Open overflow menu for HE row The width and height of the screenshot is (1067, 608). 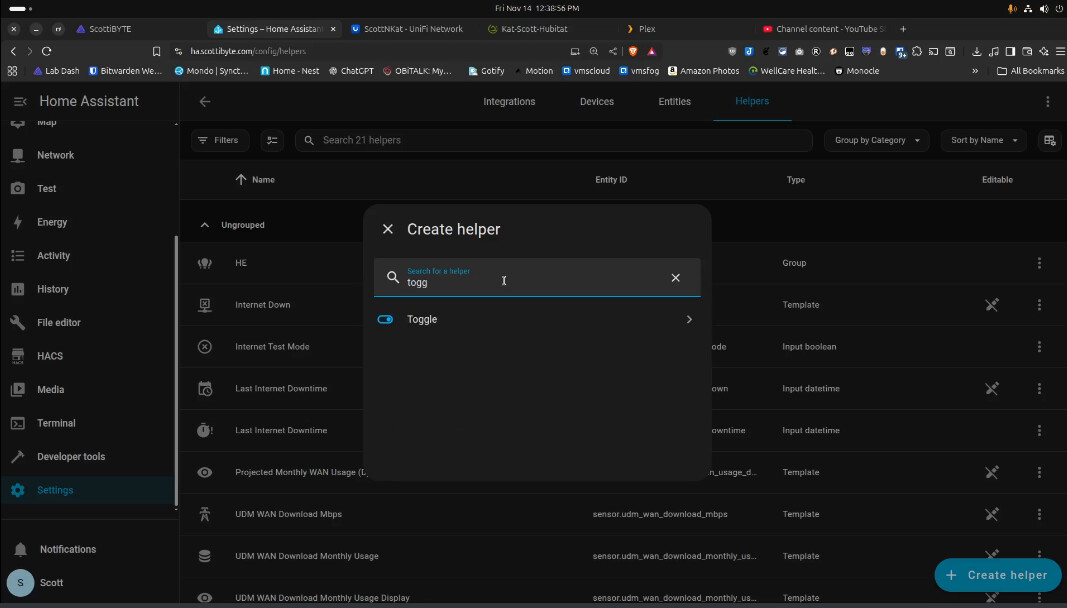pyautogui.click(x=1039, y=263)
